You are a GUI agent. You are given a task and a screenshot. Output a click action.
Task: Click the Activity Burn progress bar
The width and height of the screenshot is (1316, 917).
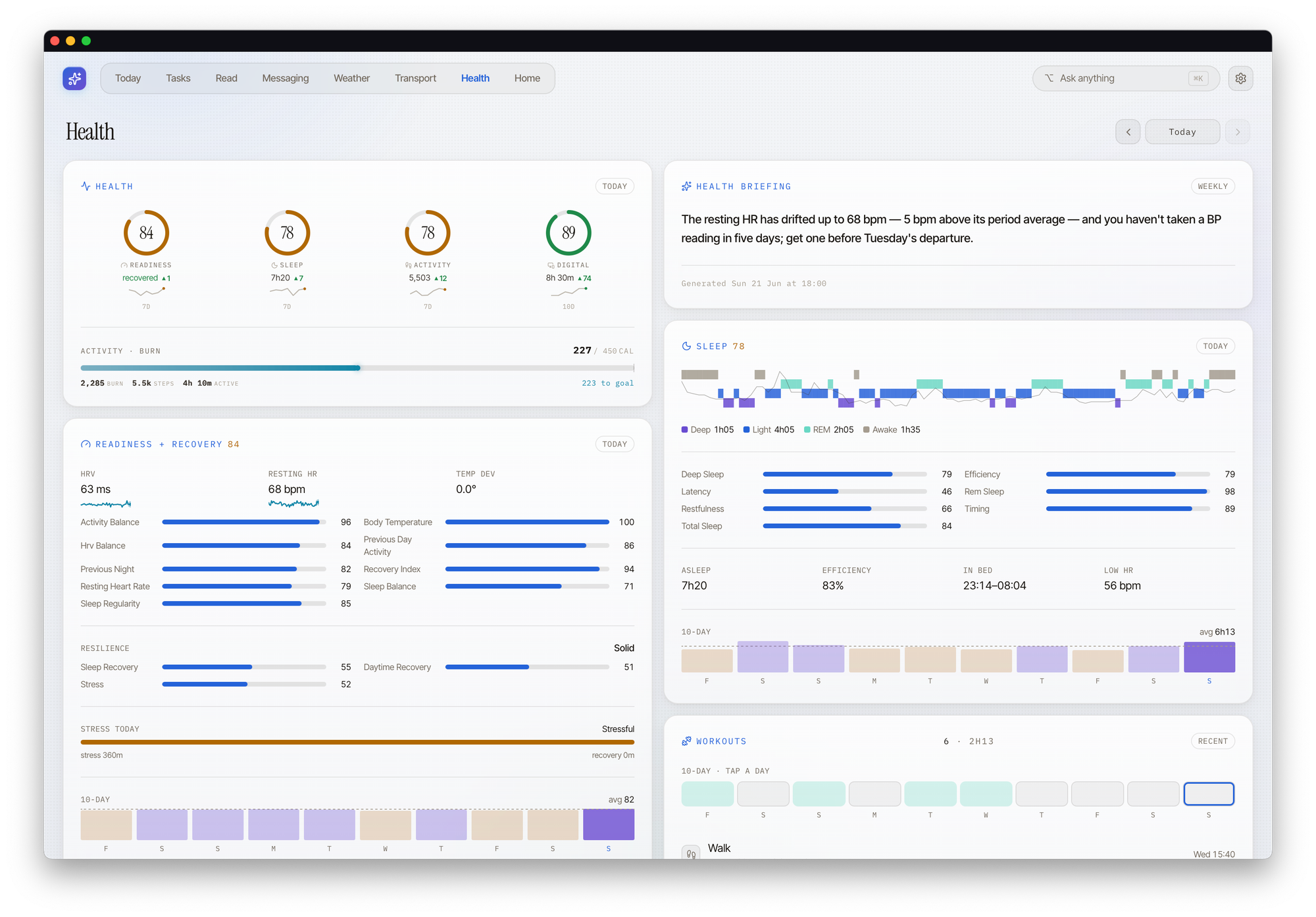pyautogui.click(x=357, y=368)
